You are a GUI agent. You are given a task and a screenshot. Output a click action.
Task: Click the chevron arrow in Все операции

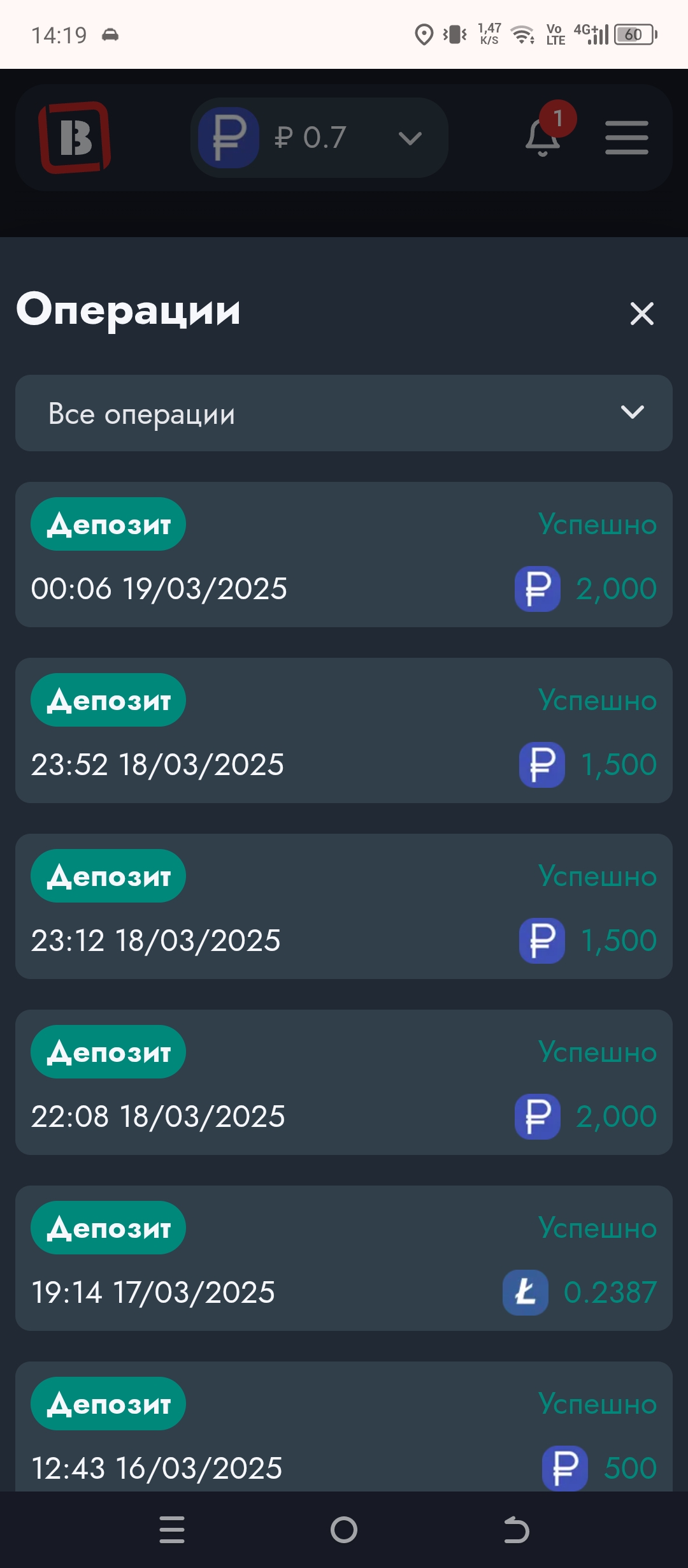point(632,412)
